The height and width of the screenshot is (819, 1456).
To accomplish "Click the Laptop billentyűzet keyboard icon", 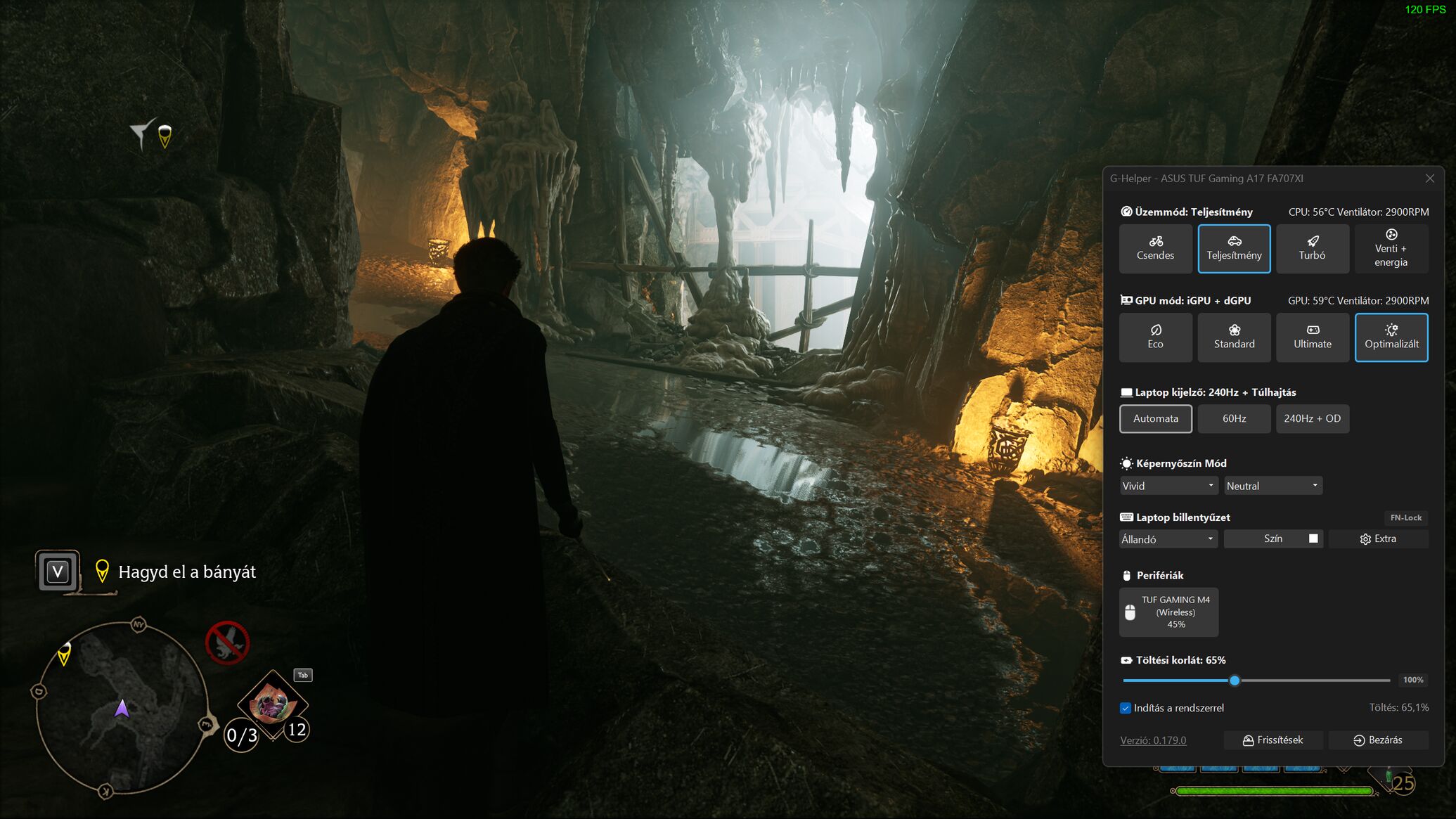I will (x=1126, y=517).
